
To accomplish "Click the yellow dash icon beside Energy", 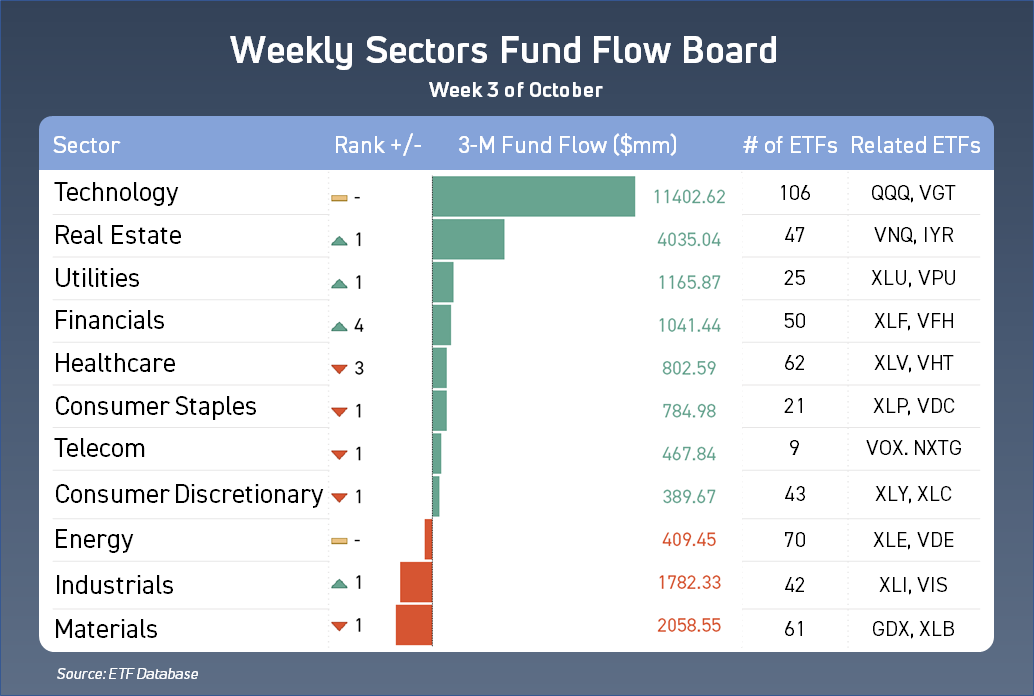I will pos(339,541).
